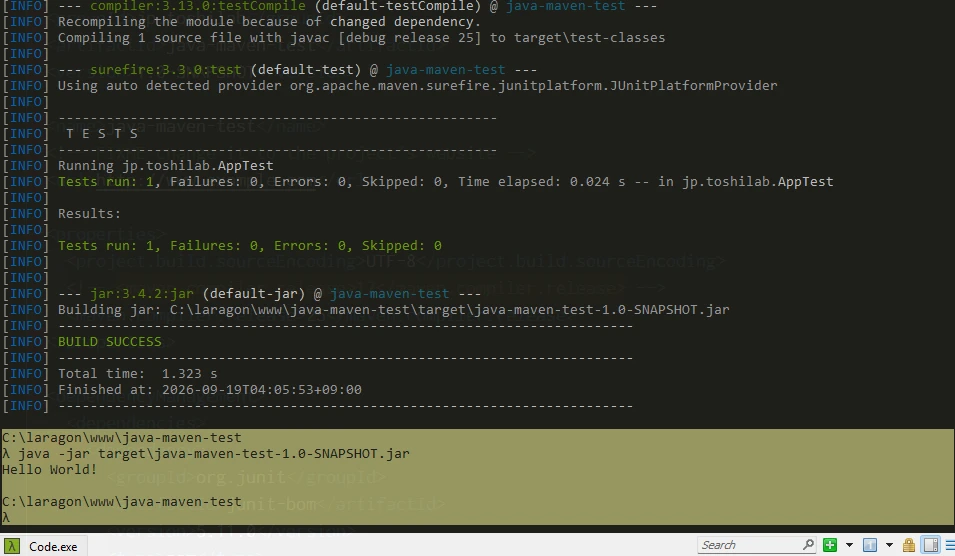The height and width of the screenshot is (556, 955).
Task: Click 'Using auto detected provider' line
Action: [417, 85]
